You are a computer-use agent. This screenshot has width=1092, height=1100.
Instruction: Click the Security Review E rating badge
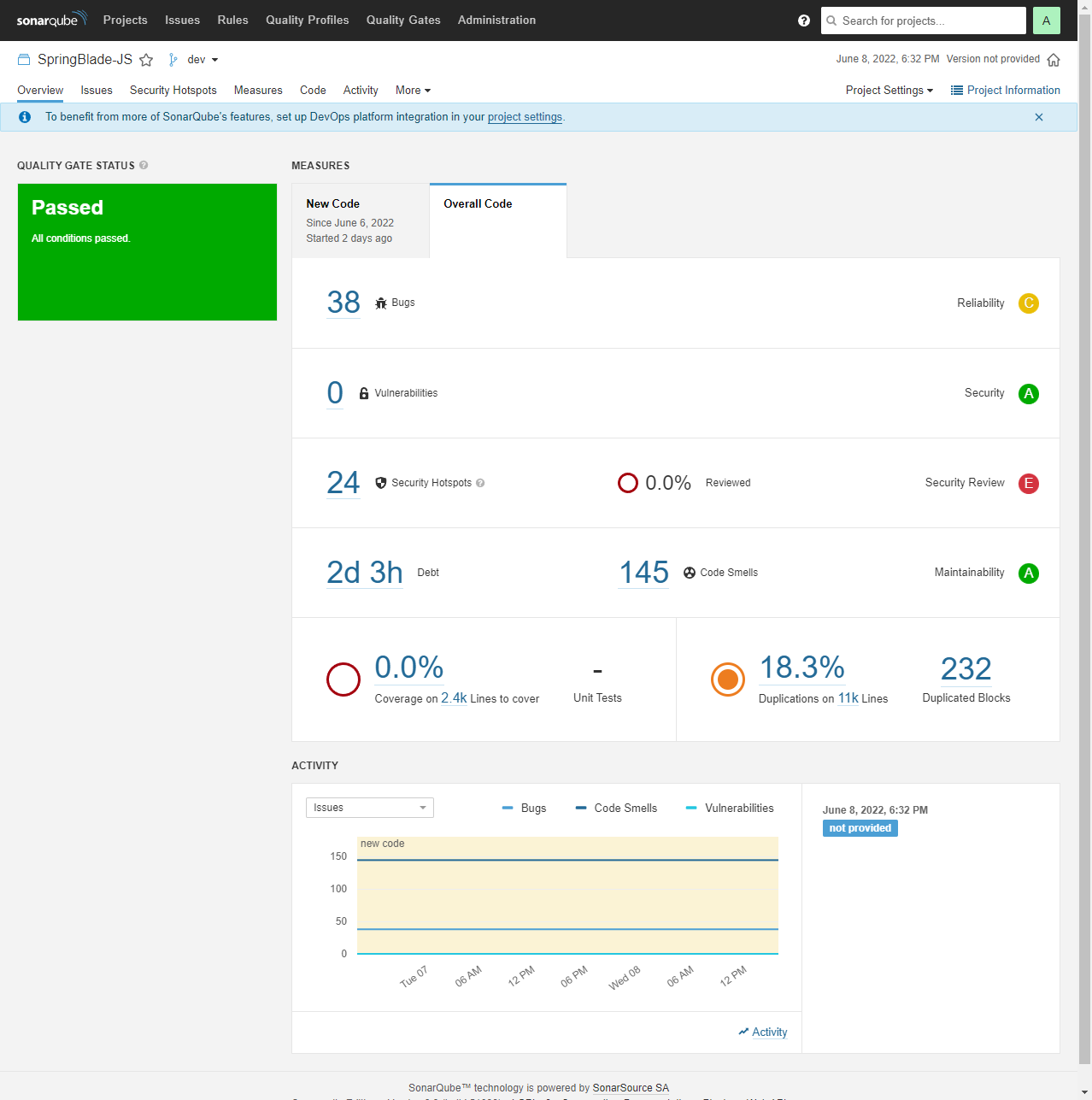point(1029,484)
